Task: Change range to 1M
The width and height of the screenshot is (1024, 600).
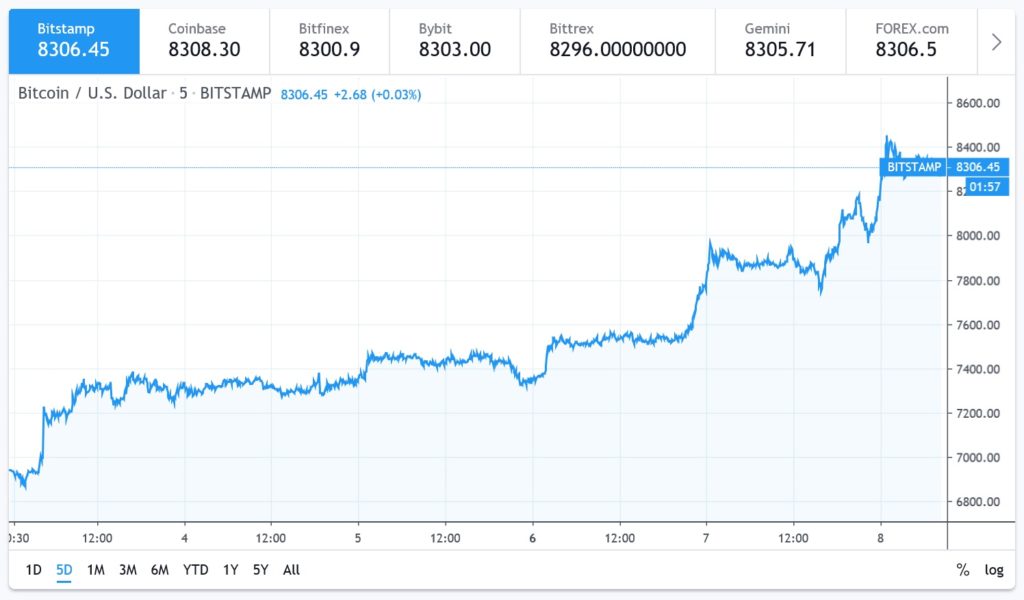Action: 96,570
